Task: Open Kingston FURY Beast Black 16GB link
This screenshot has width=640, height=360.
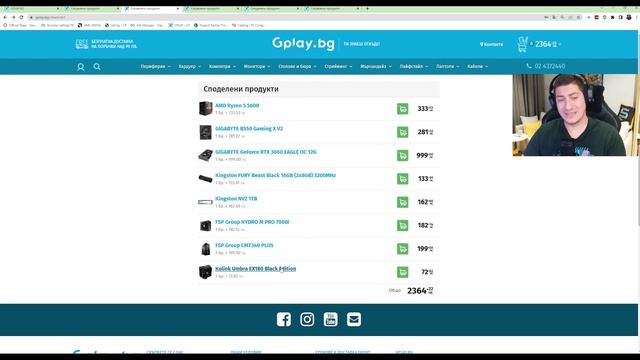Action: tap(276, 175)
